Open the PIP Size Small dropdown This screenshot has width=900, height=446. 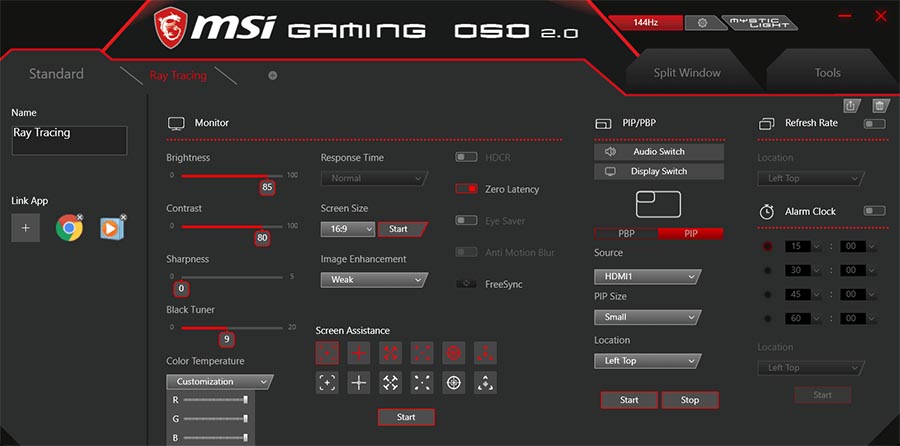[x=647, y=317]
